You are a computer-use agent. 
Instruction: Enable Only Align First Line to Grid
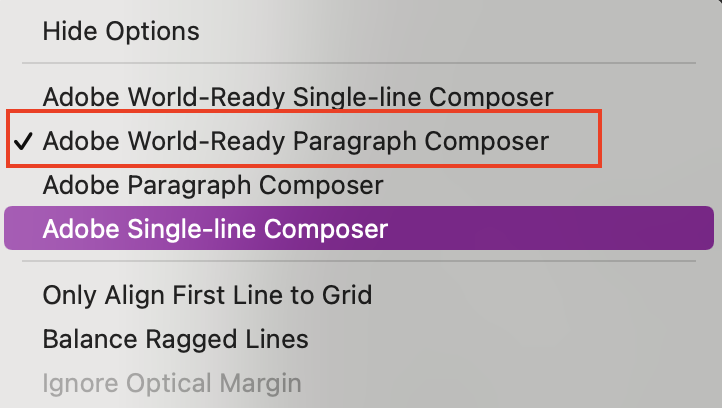(x=207, y=295)
